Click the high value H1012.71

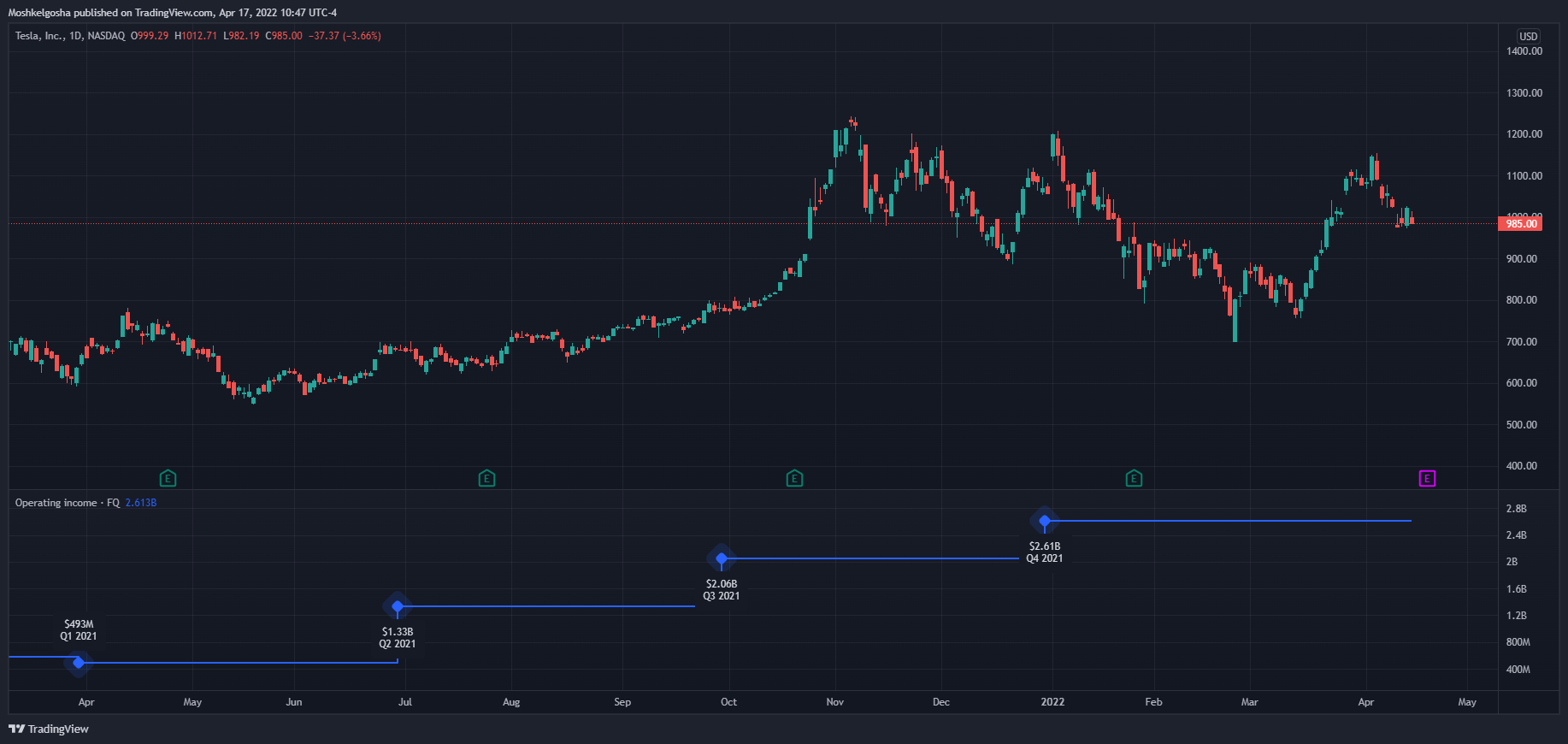[196, 36]
